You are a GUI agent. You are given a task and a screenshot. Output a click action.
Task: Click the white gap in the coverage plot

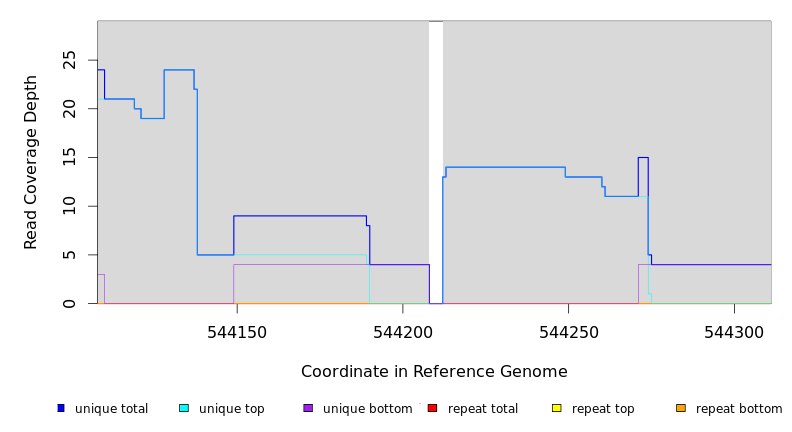[436, 160]
